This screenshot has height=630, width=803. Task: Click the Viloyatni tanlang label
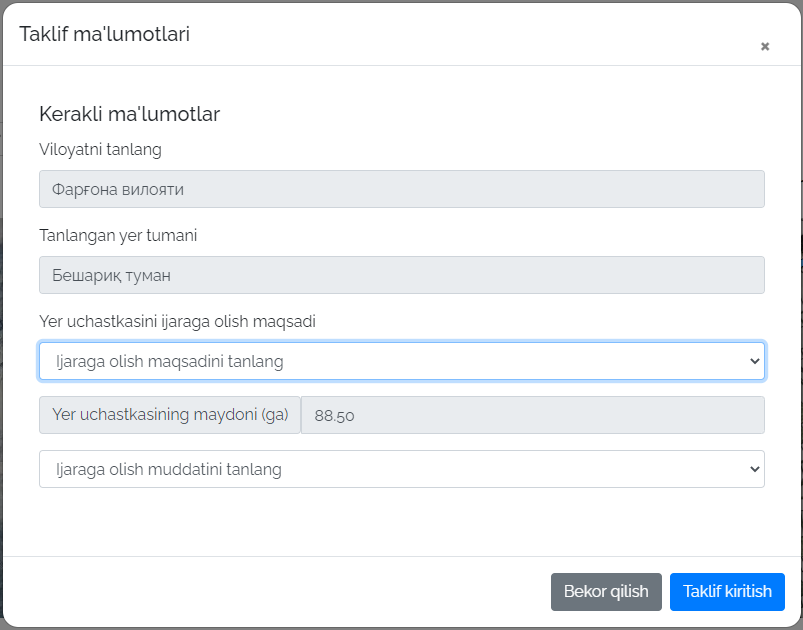click(x=100, y=150)
